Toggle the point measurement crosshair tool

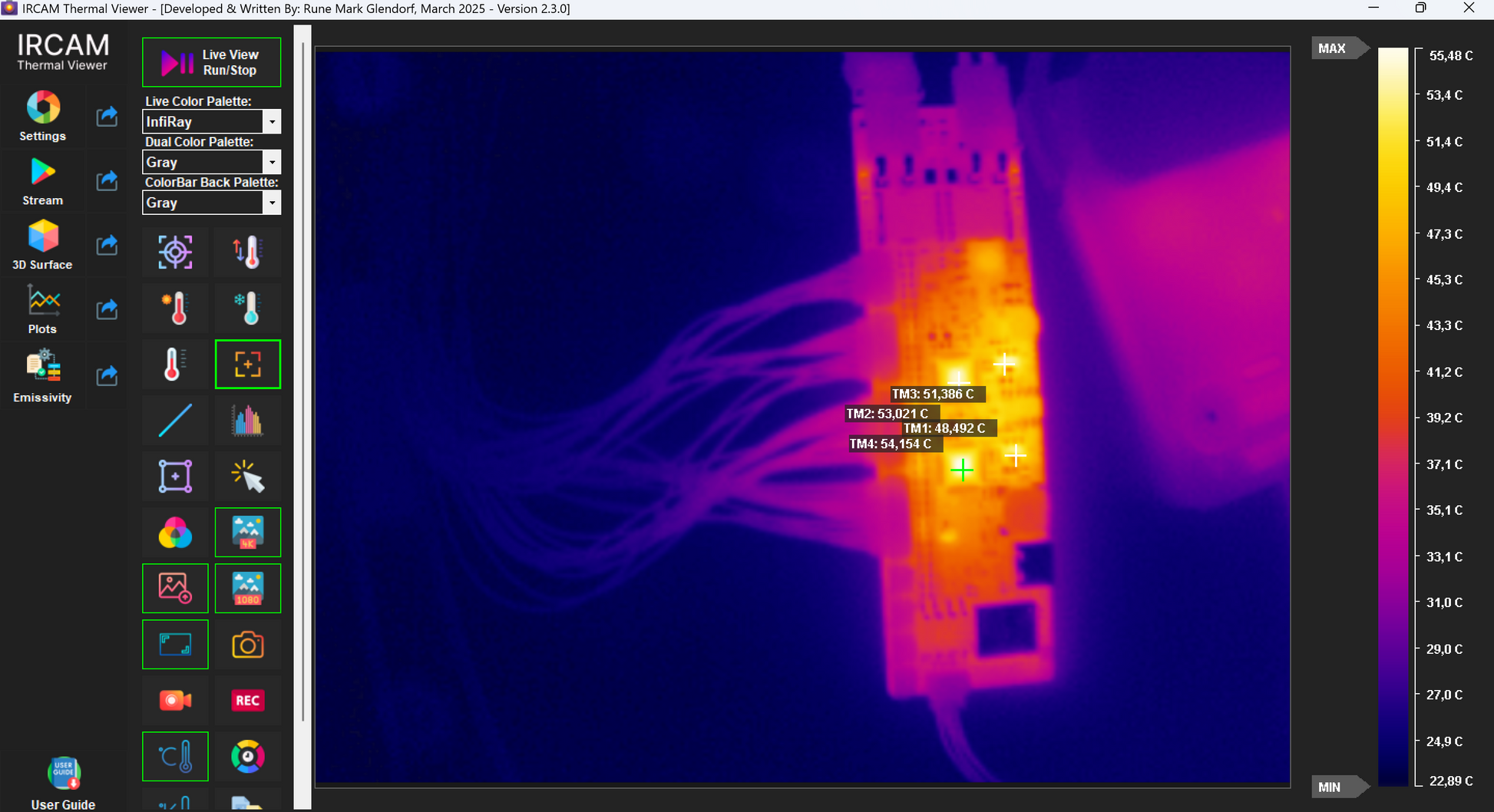pyautogui.click(x=248, y=365)
